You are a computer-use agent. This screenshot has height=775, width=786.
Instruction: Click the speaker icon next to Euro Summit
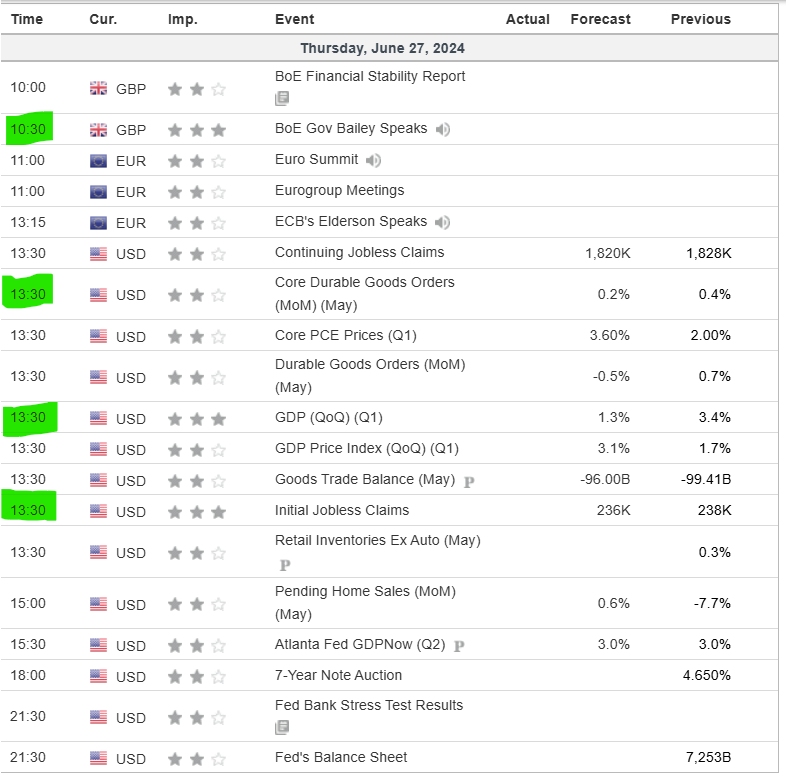374,160
